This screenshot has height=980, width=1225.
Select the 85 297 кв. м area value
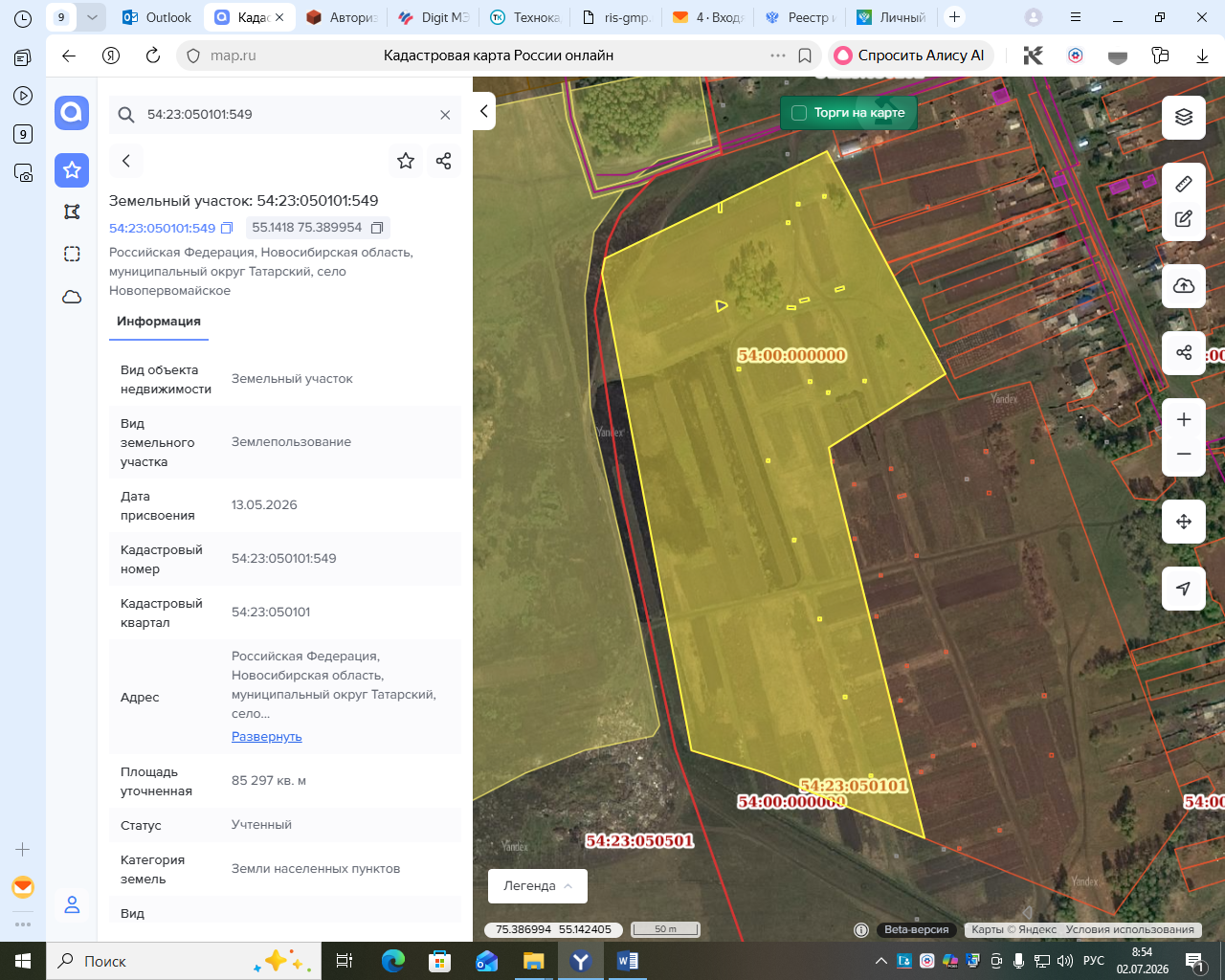(x=269, y=781)
